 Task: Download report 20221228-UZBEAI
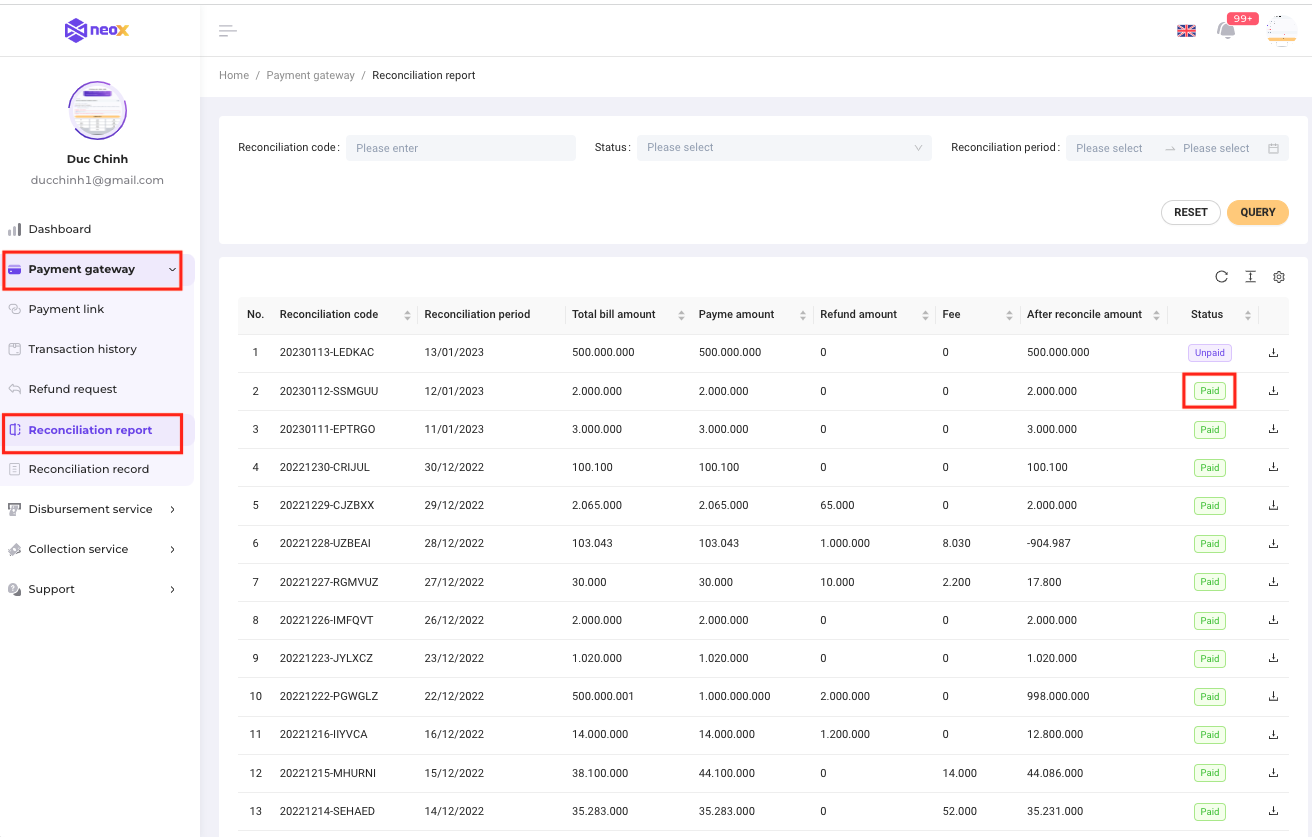pyautogui.click(x=1273, y=544)
